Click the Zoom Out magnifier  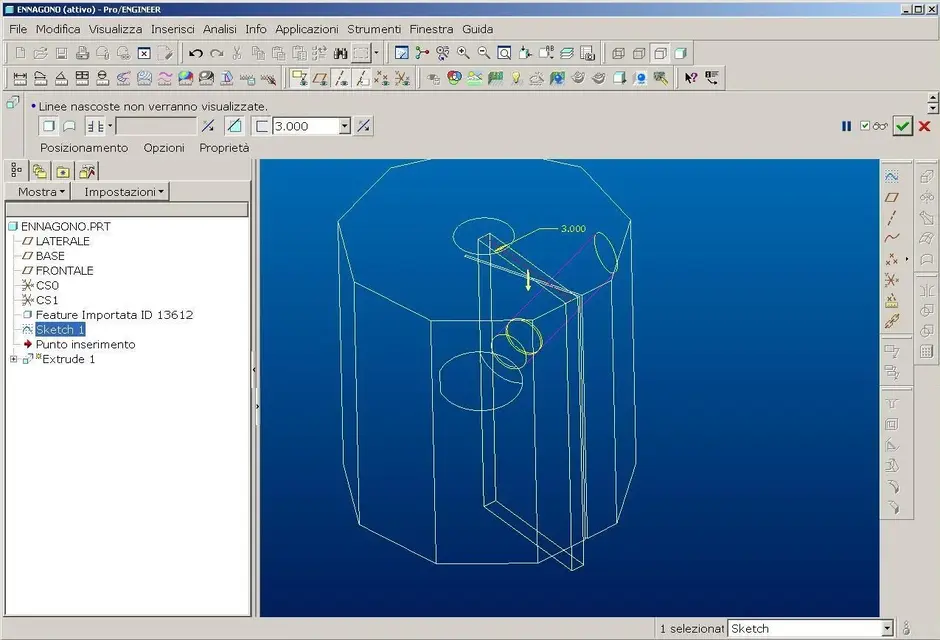pos(484,53)
